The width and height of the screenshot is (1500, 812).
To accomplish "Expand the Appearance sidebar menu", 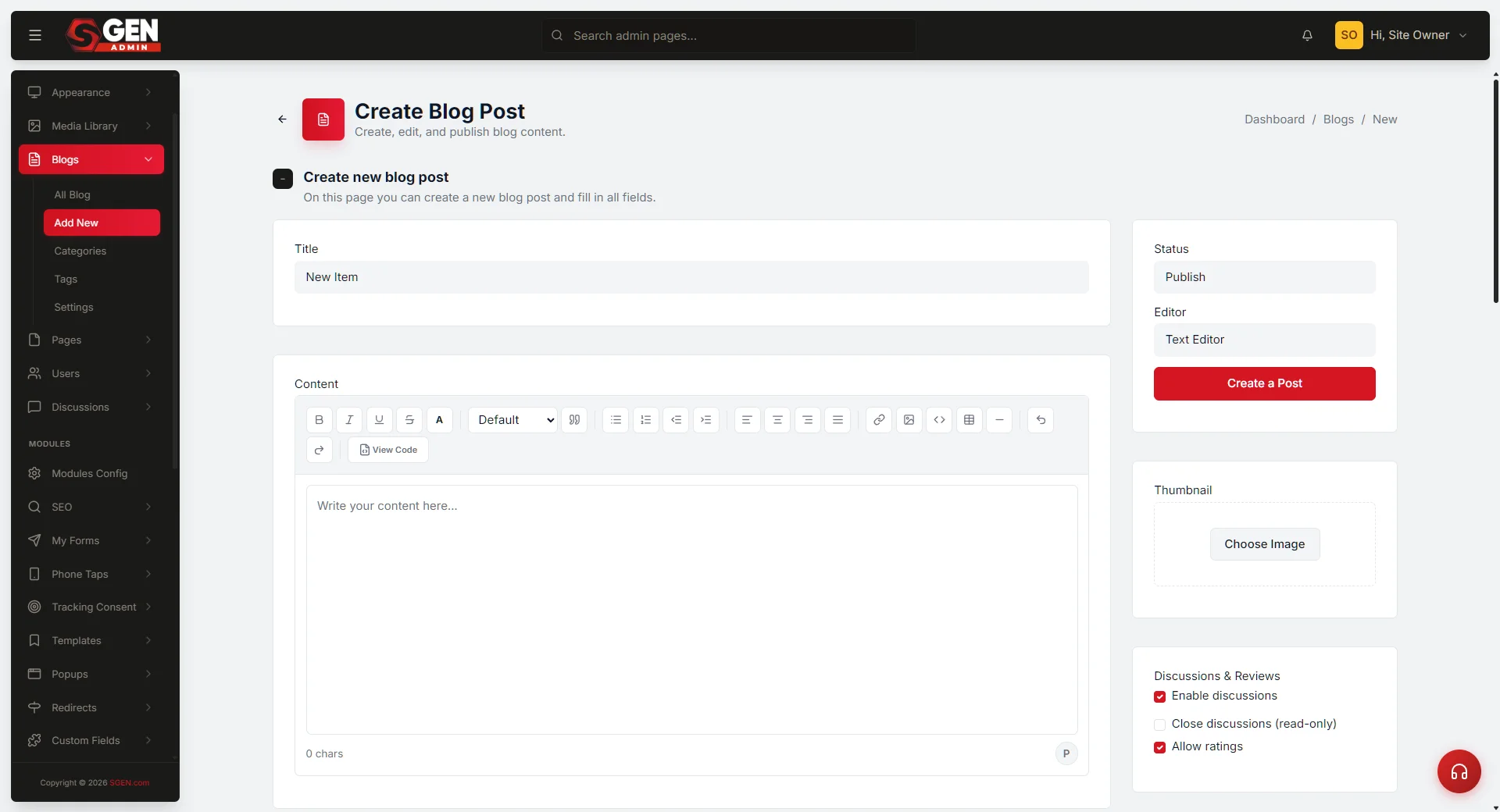I will [x=91, y=92].
